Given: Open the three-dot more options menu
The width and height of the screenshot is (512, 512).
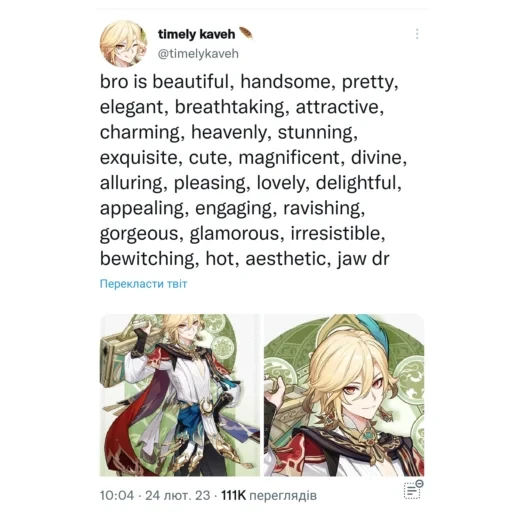Looking at the screenshot, I should coord(417,34).
